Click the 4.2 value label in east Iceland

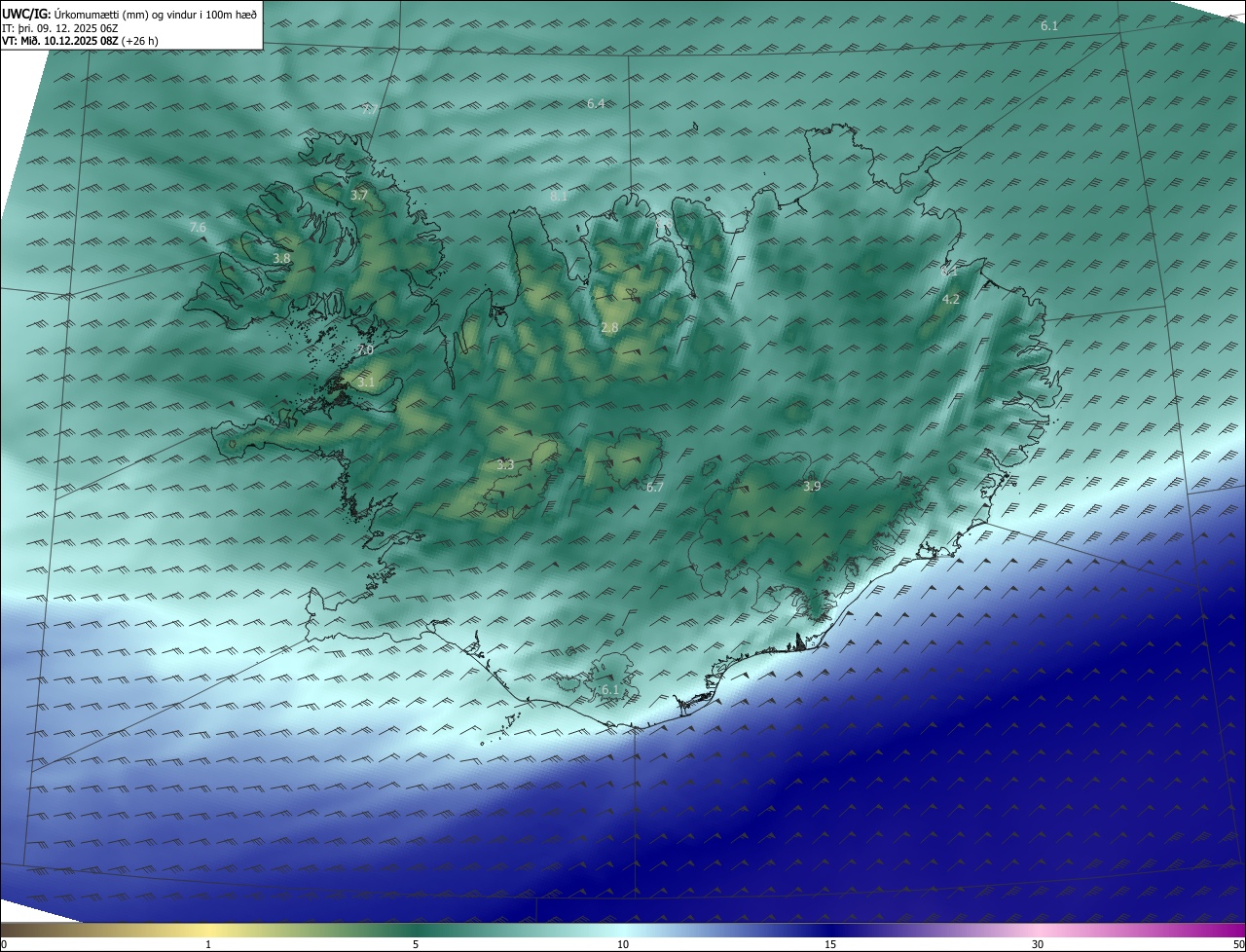click(951, 300)
